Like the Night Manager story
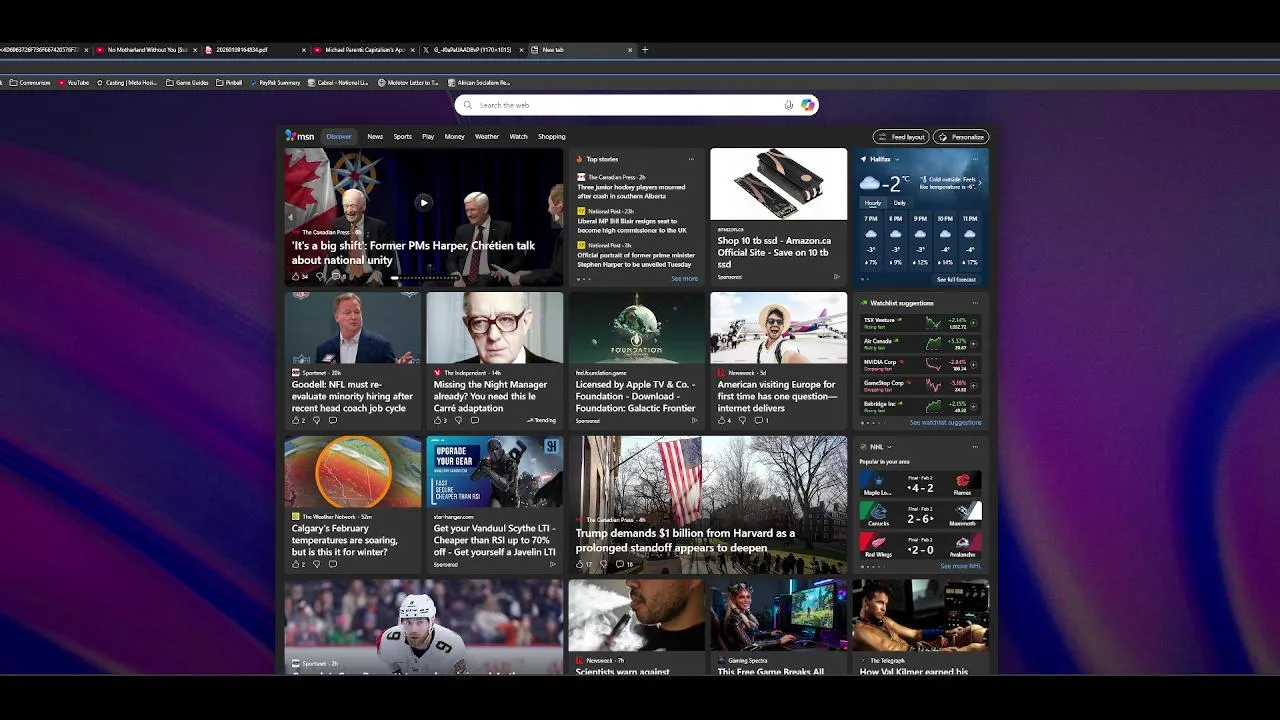The height and width of the screenshot is (720, 1280). [438, 420]
